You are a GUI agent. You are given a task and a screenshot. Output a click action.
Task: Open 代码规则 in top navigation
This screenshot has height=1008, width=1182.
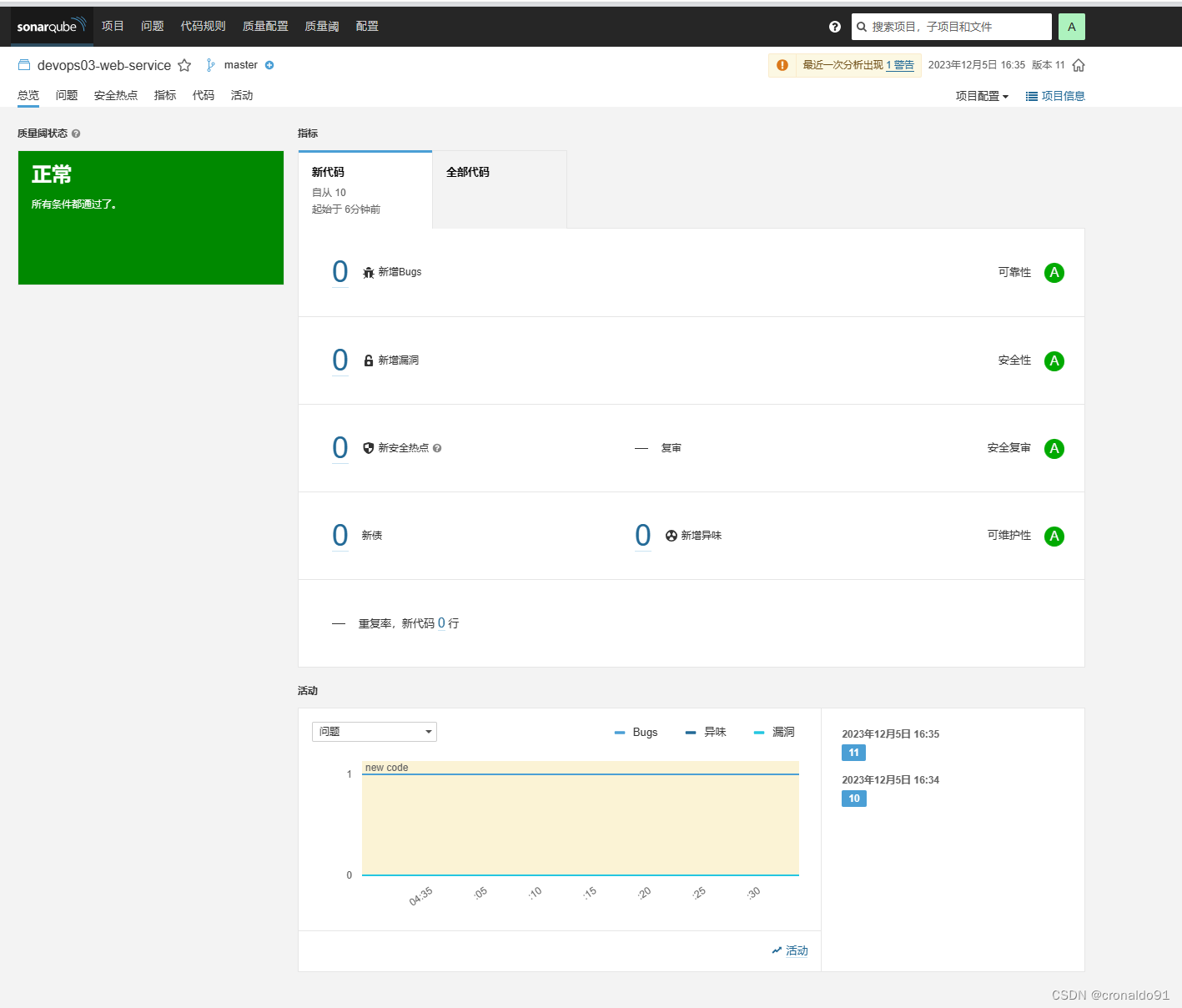pos(204,26)
